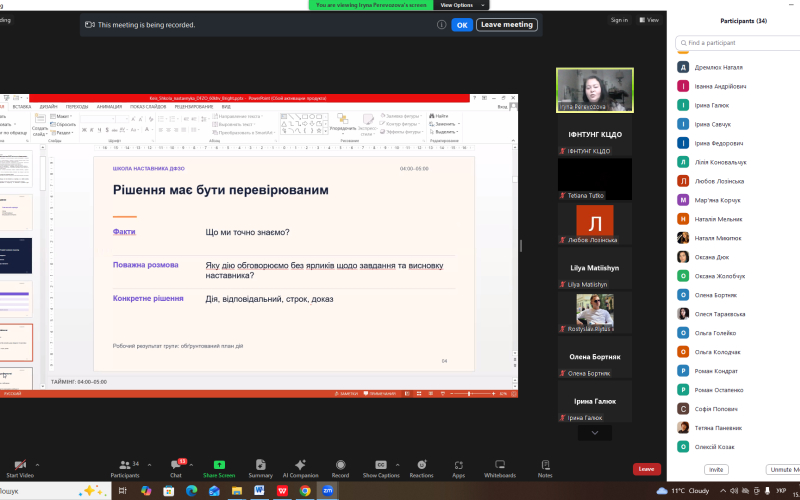This screenshot has width=800, height=500.
Task: Expand video options caret beside Start Video
Action: (37, 465)
